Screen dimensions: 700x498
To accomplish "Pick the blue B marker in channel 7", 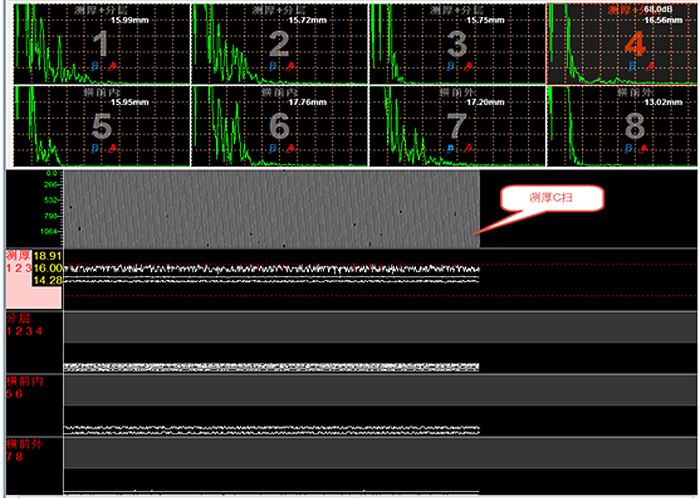I will tap(452, 148).
